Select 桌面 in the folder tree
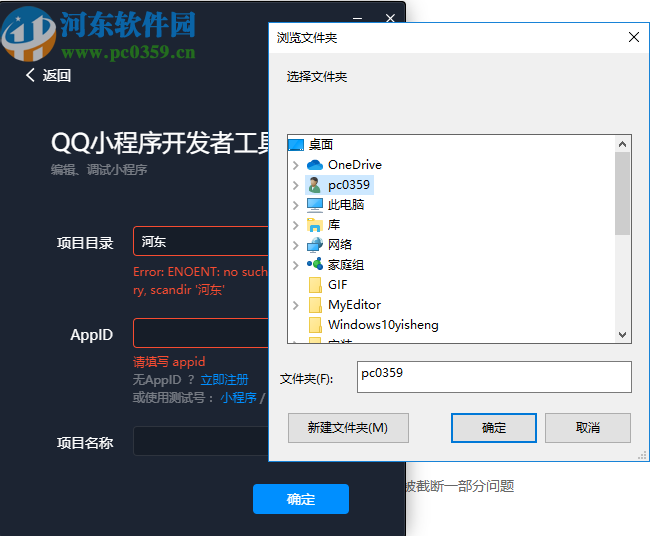The image size is (671, 536). pyautogui.click(x=321, y=145)
